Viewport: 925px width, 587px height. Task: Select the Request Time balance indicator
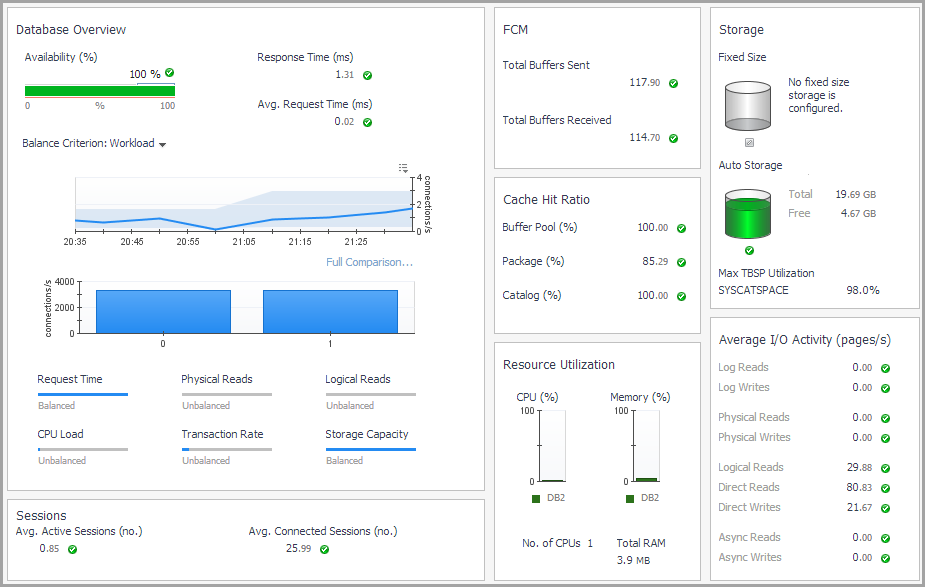[x=82, y=393]
